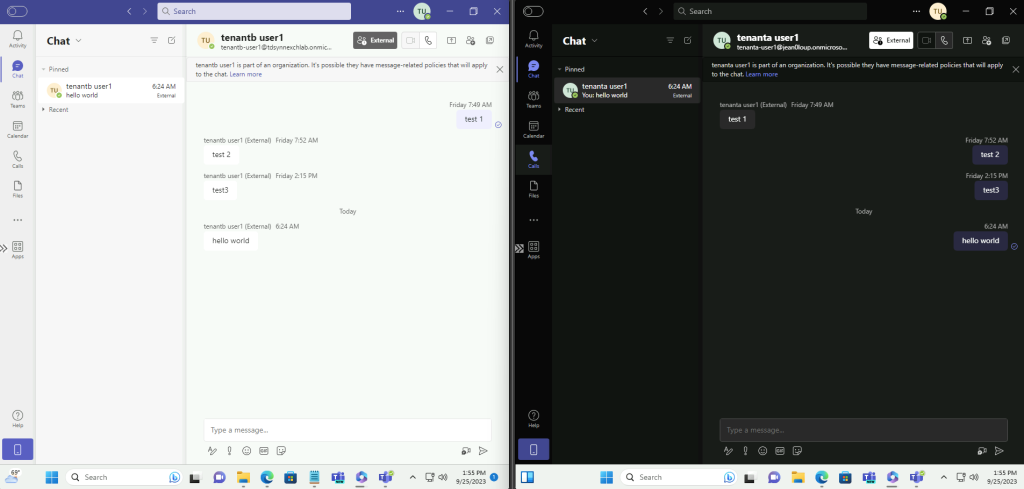
Task: Open profile avatar menu in dark-theme window
Action: pos(938,11)
